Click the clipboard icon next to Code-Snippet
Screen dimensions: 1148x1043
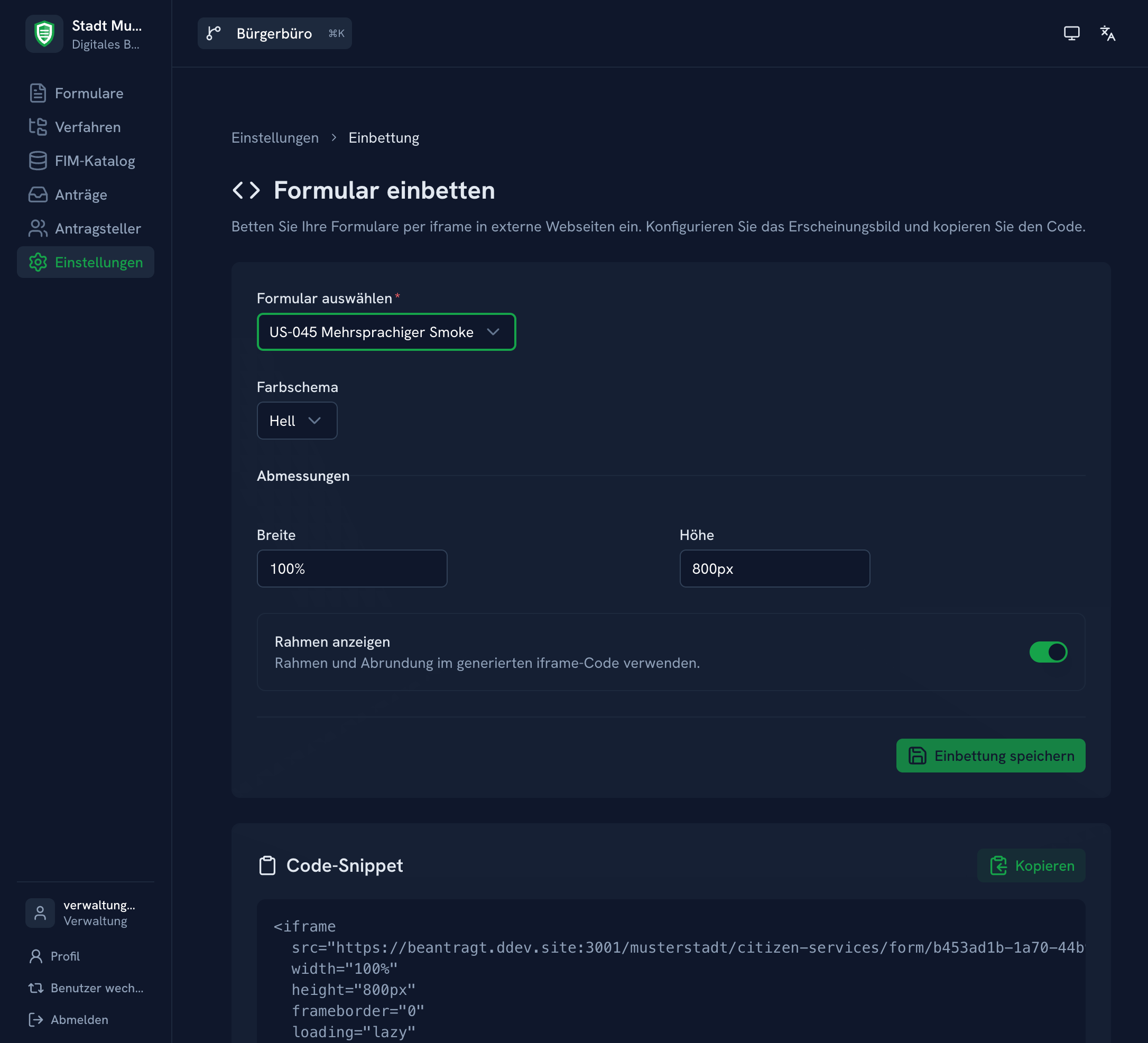click(267, 865)
